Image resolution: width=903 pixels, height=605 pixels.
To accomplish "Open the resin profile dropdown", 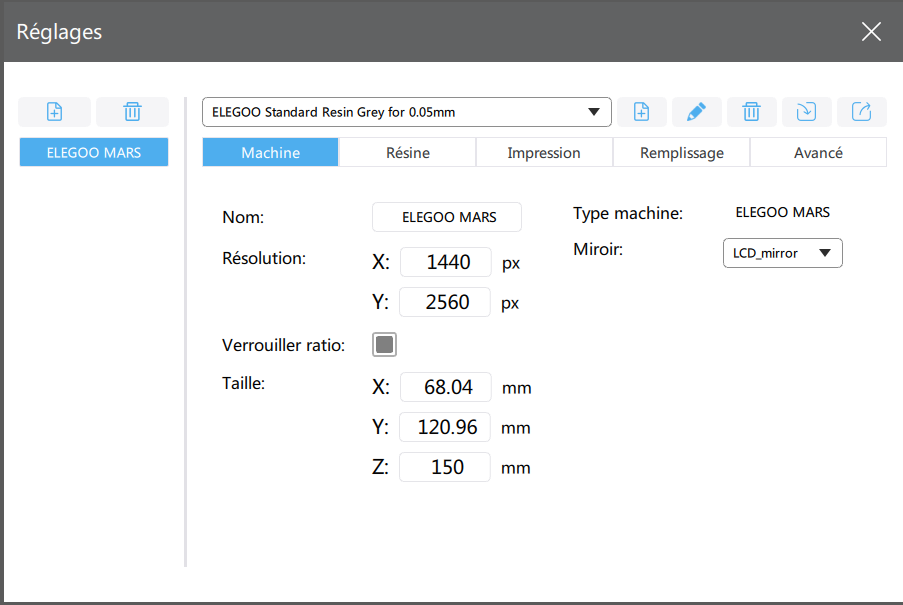I will click(406, 112).
